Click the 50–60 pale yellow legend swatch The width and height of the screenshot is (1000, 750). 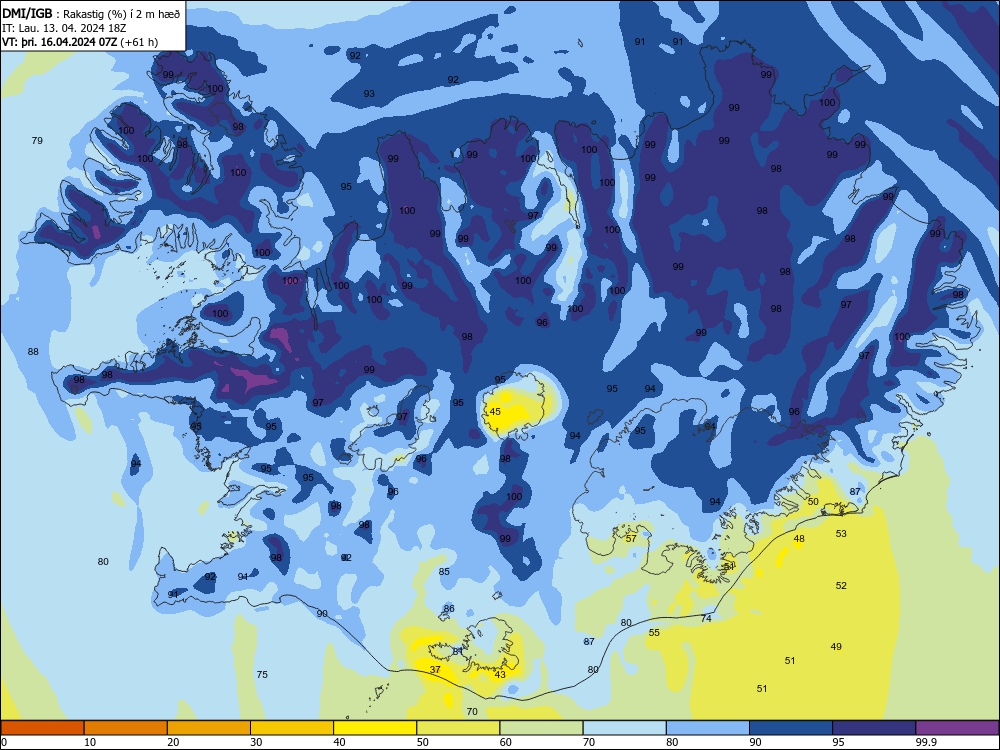[x=458, y=728]
